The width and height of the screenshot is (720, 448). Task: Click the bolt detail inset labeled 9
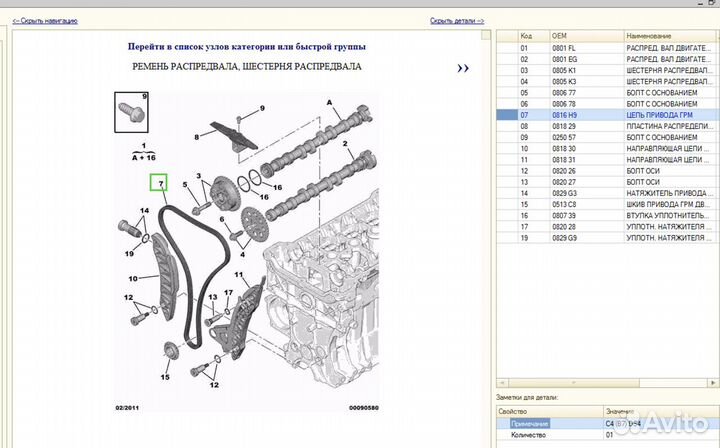click(x=130, y=108)
